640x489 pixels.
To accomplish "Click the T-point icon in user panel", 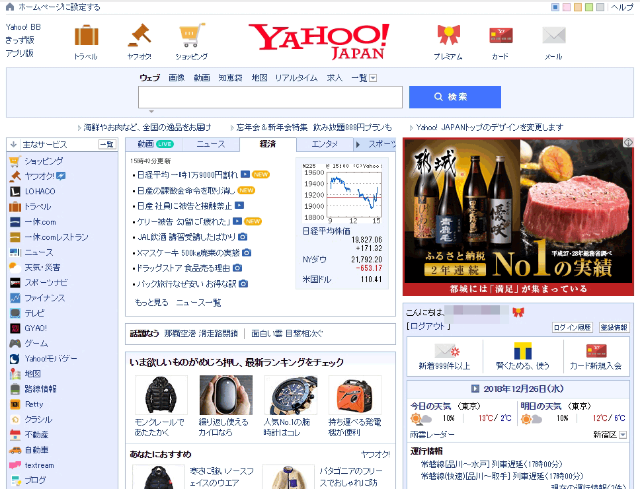I will coord(517,351).
